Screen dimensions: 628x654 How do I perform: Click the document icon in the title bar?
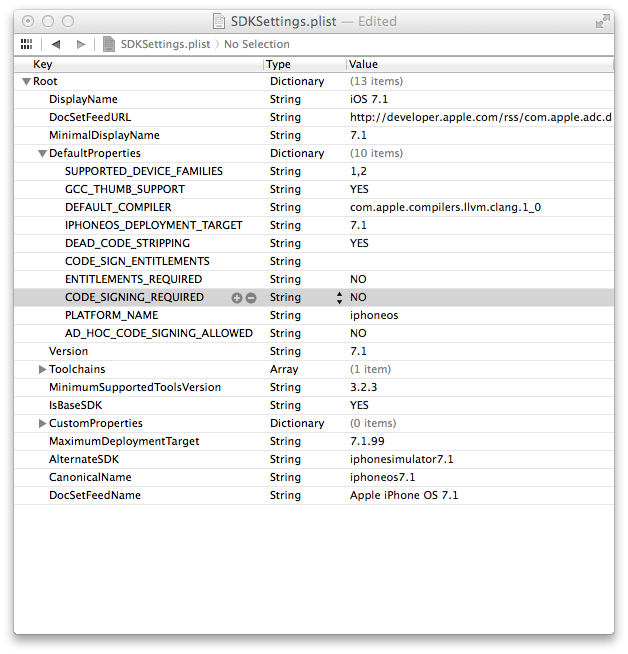219,21
